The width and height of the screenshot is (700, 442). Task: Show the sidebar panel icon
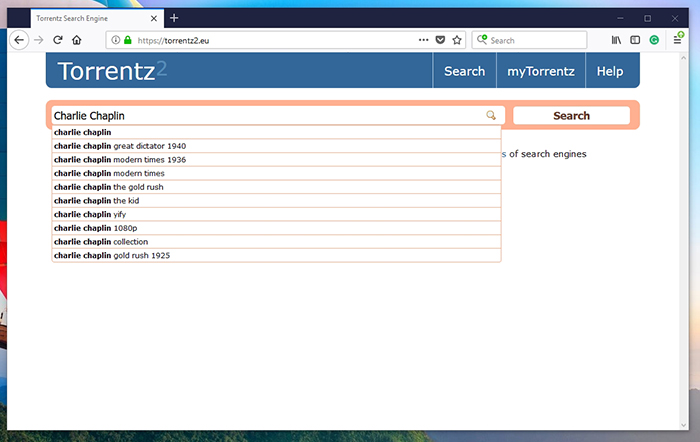click(635, 40)
